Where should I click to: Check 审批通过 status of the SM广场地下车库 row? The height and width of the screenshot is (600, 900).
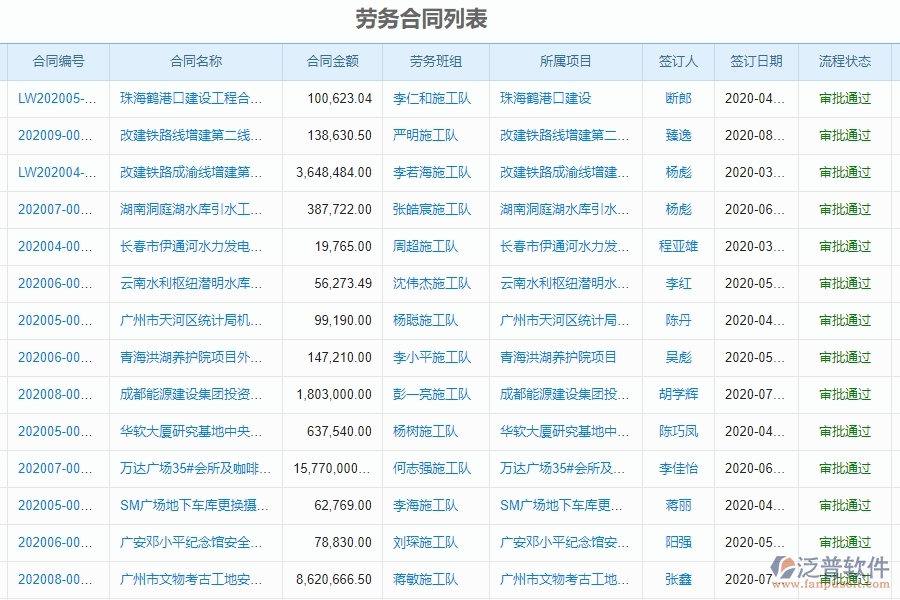click(x=847, y=505)
